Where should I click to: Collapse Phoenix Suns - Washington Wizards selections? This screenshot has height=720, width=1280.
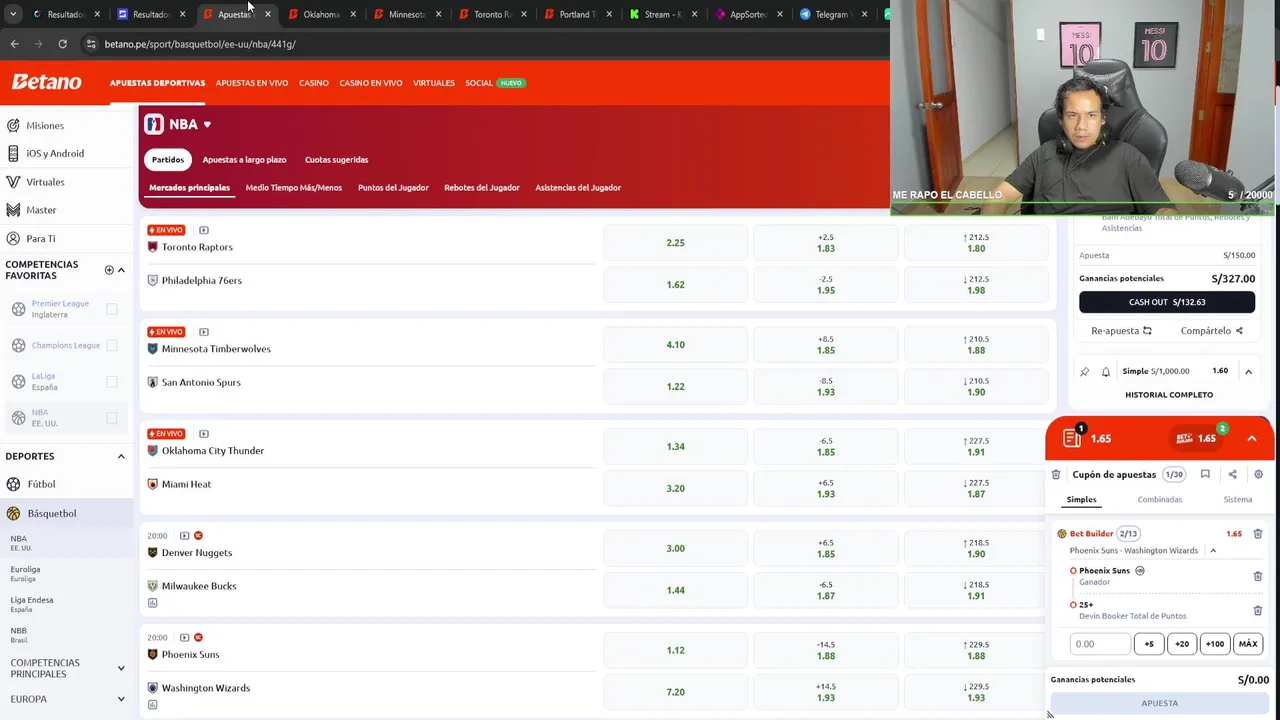coord(1213,551)
